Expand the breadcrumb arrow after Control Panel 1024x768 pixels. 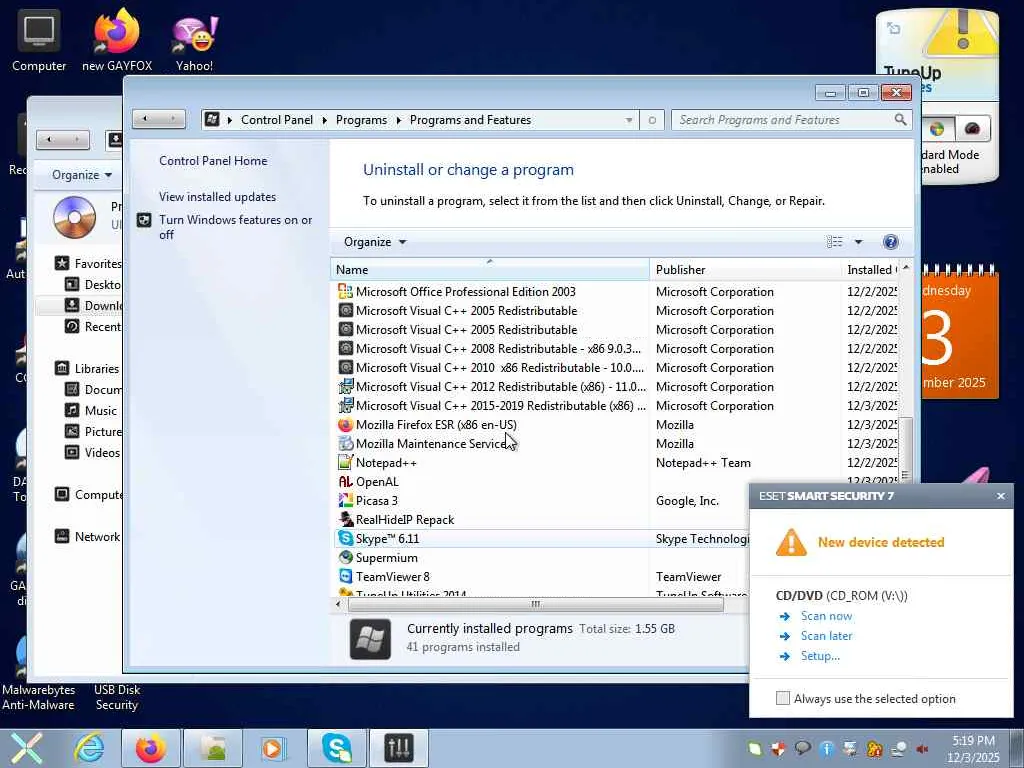pos(325,120)
